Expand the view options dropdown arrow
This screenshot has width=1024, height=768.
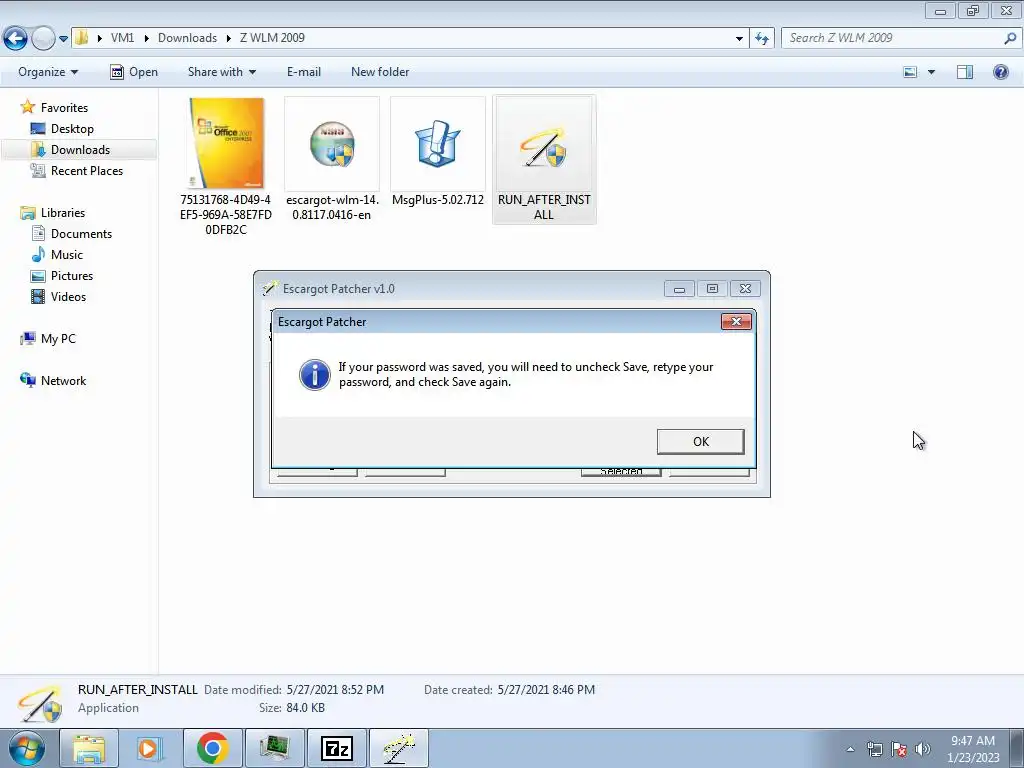pos(931,72)
